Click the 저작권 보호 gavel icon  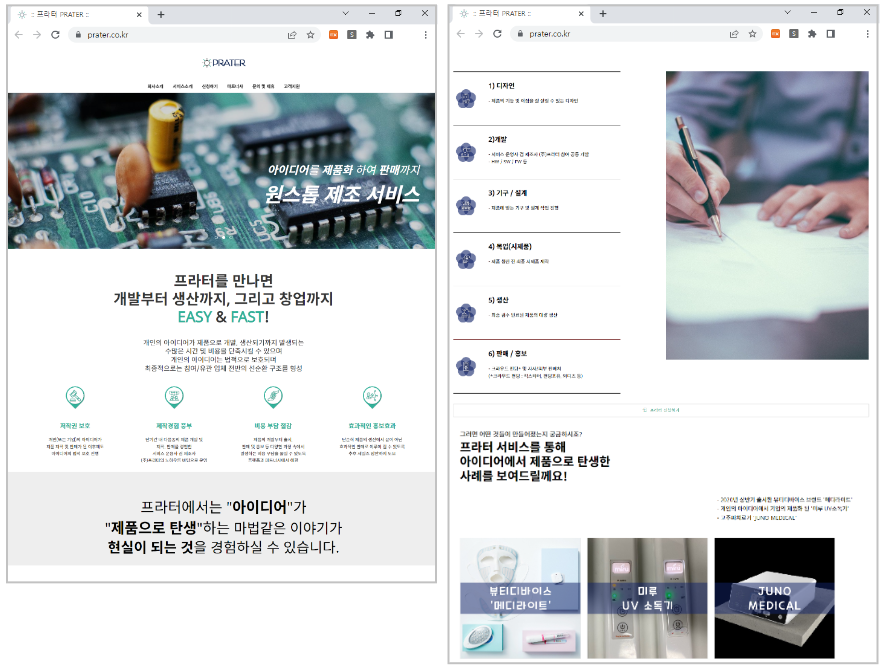tap(75, 395)
